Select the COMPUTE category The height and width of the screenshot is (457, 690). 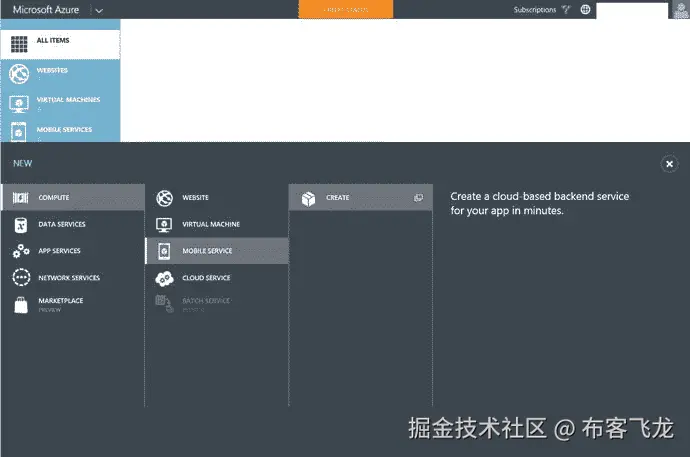[73, 197]
